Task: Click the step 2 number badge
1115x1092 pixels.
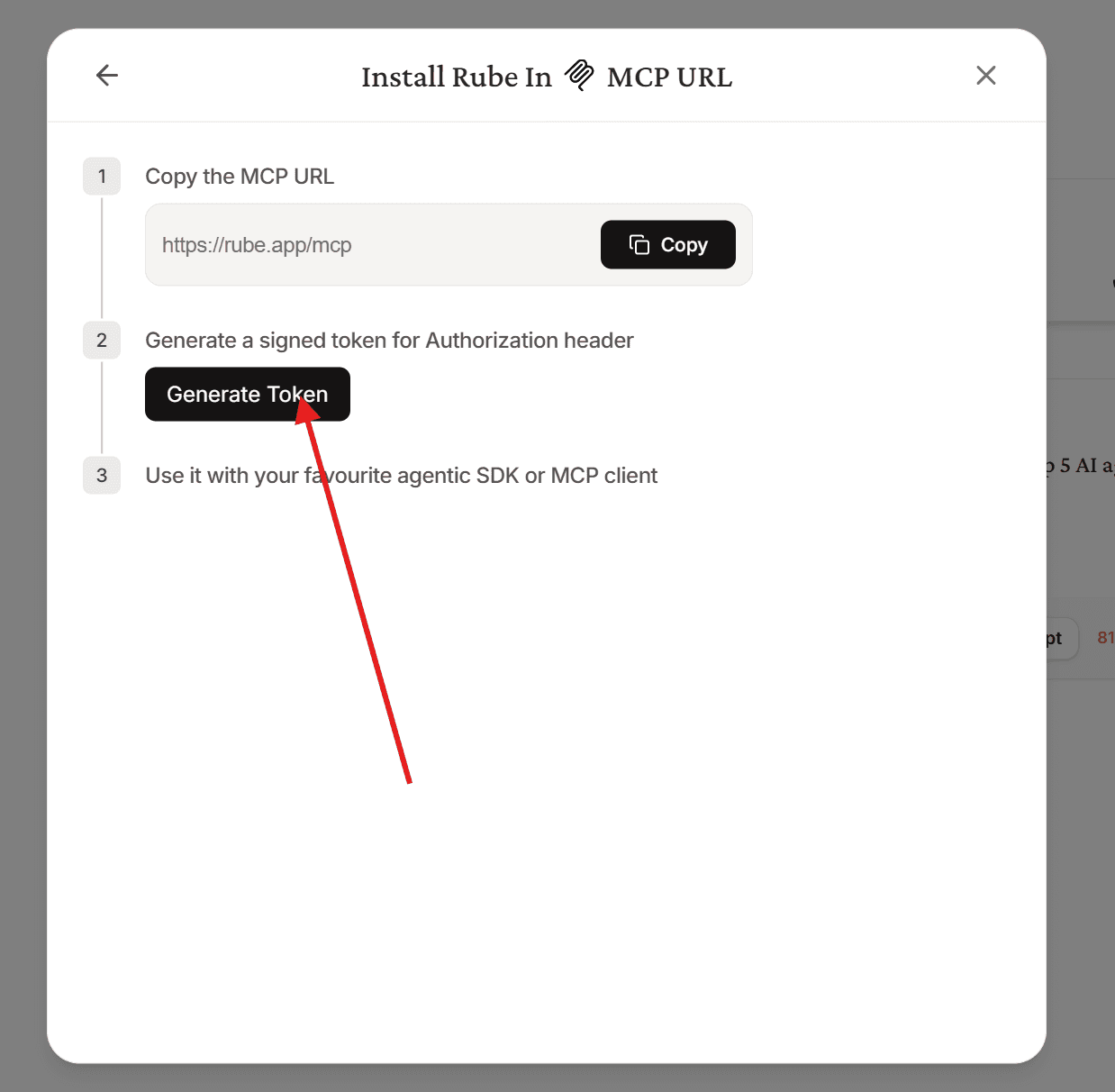Action: point(102,341)
